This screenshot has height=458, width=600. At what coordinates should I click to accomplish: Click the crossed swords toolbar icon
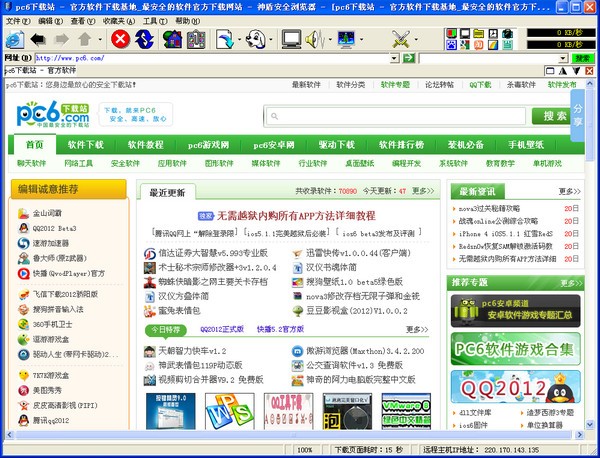tap(401, 39)
